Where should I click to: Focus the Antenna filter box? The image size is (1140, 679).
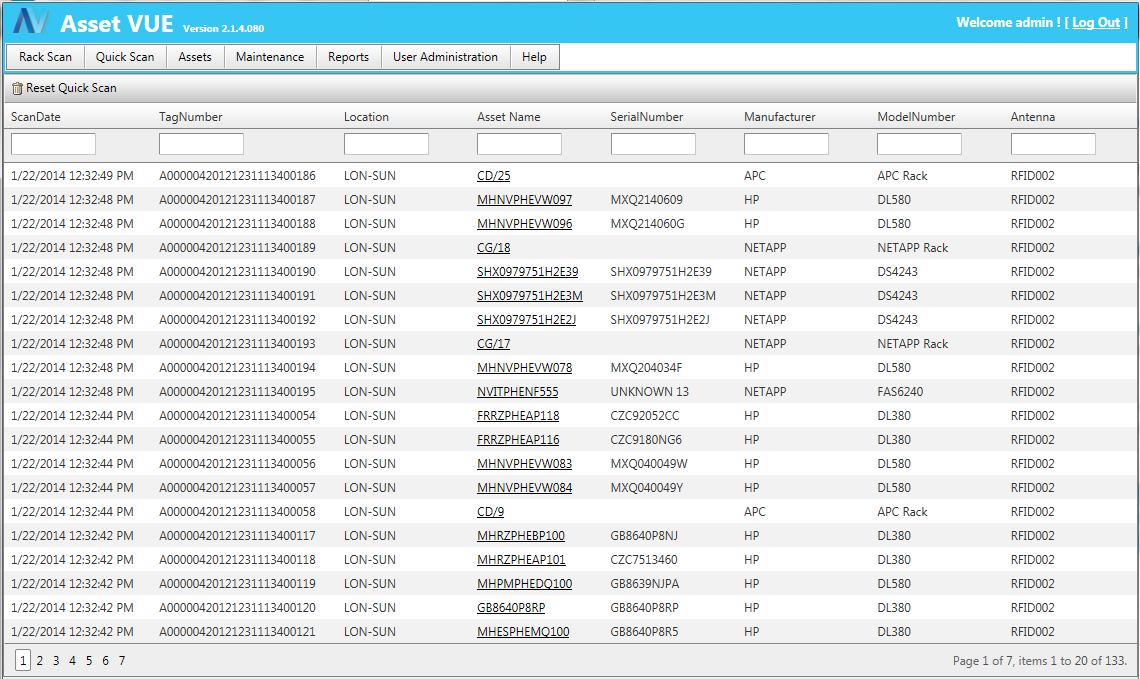pyautogui.click(x=1053, y=144)
